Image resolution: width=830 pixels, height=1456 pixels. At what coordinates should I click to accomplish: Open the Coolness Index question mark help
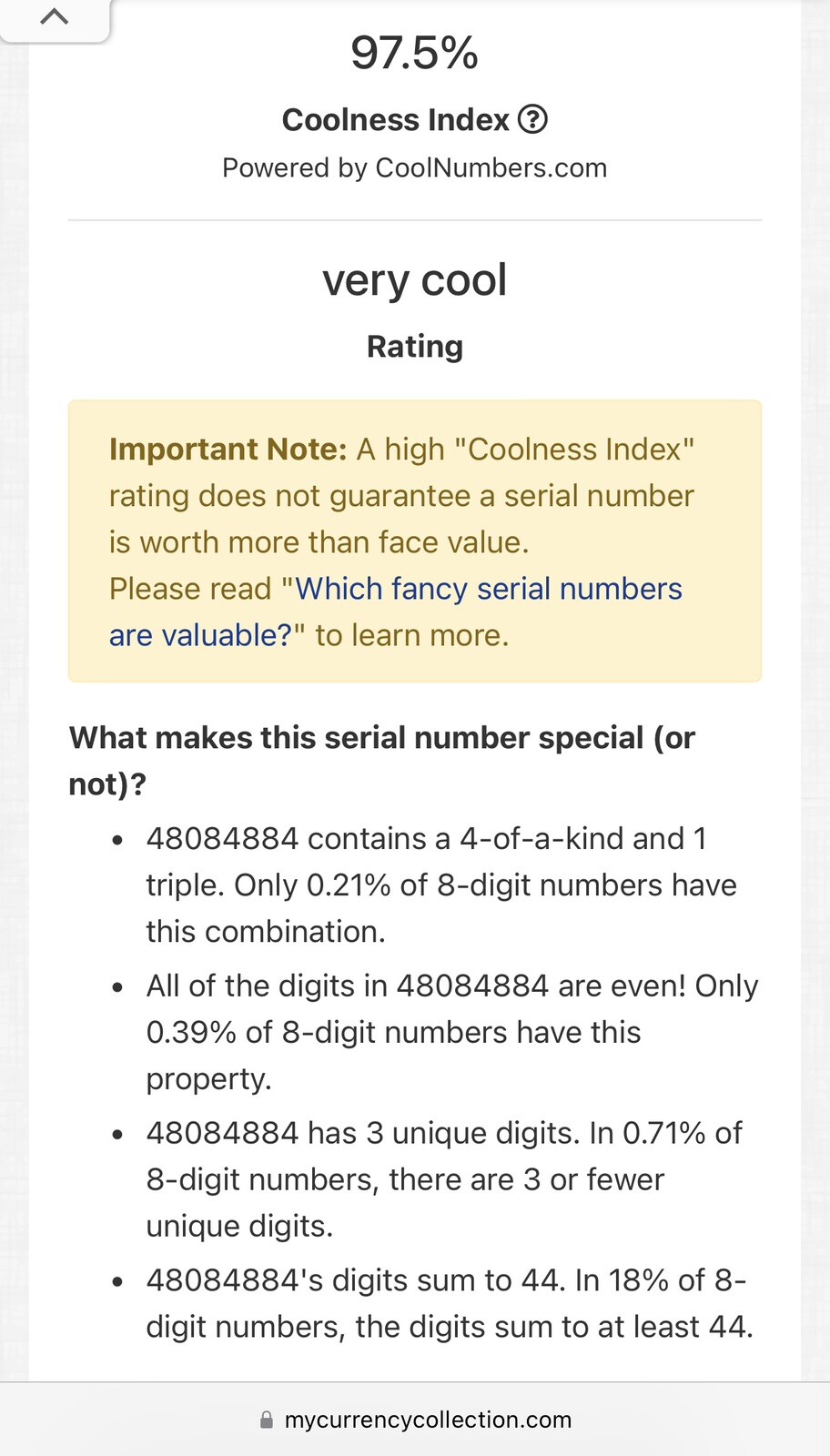click(532, 119)
